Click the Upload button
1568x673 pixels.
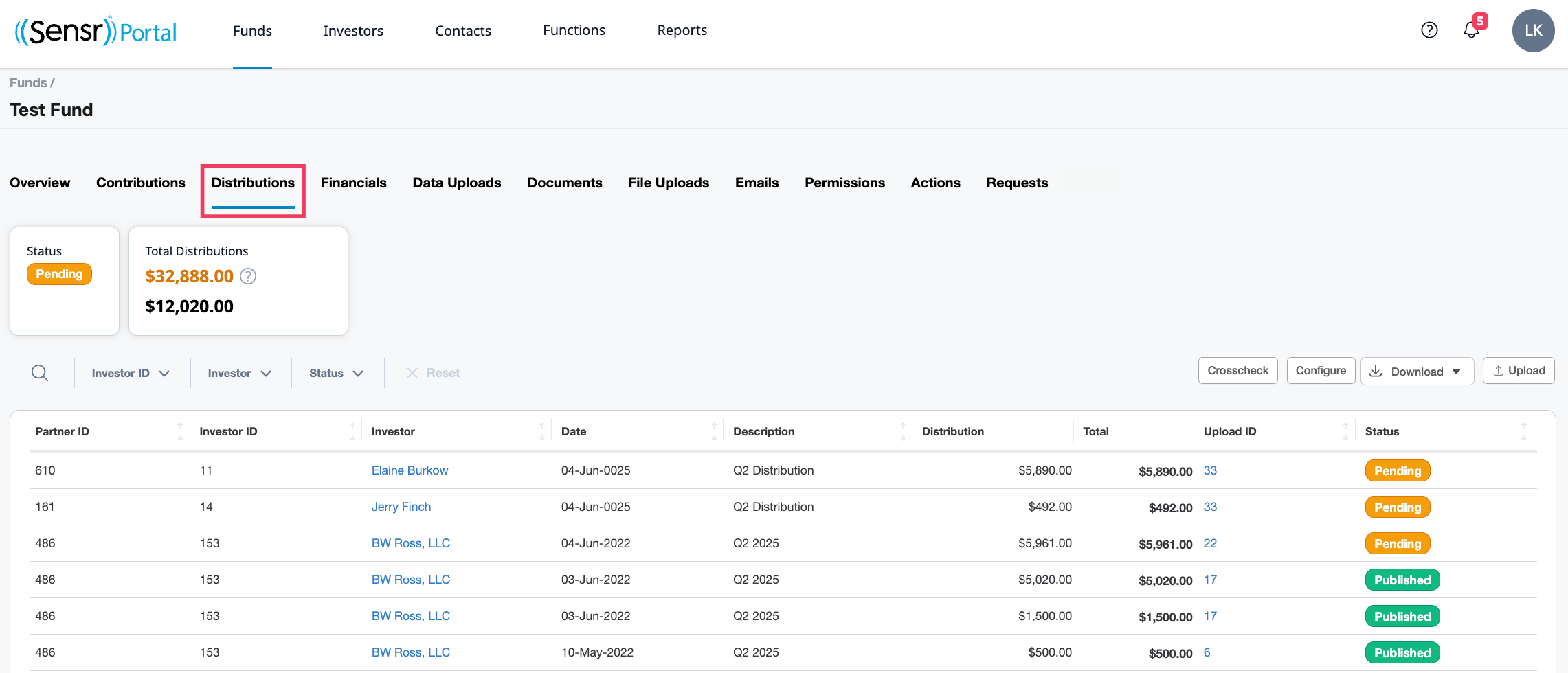pyautogui.click(x=1519, y=371)
